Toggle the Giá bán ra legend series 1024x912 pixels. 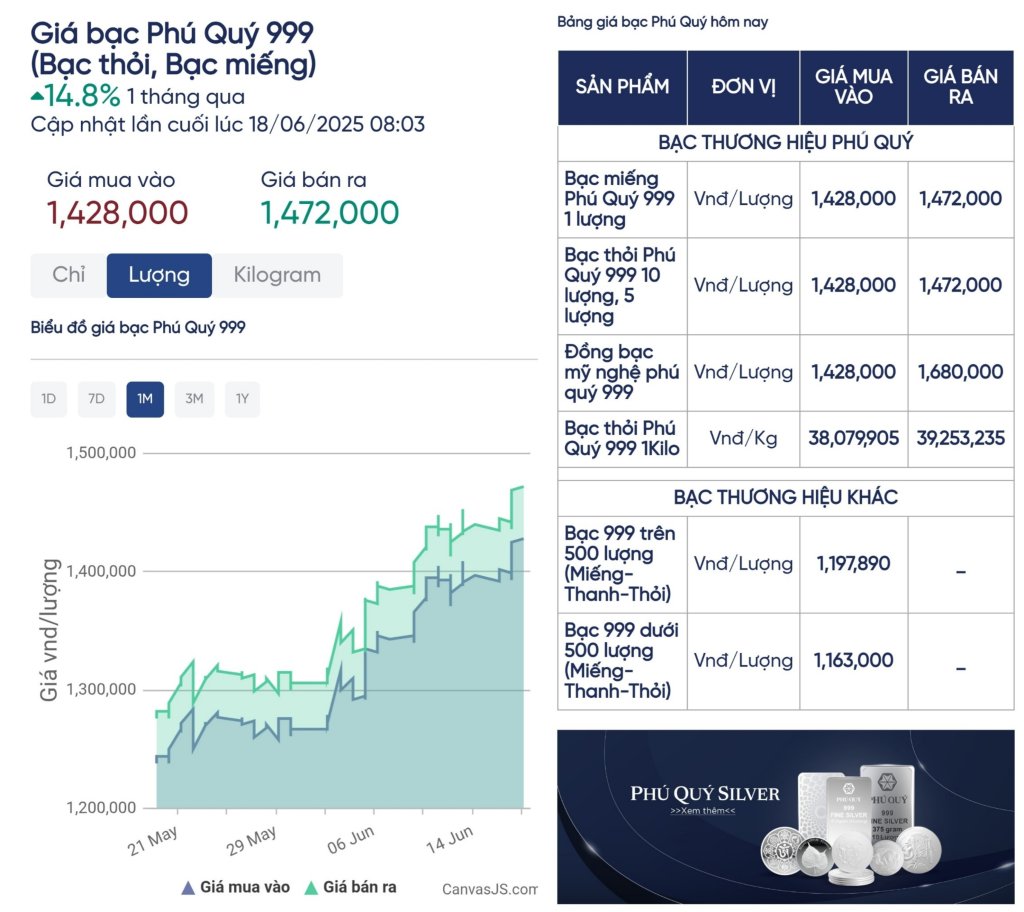click(x=350, y=887)
